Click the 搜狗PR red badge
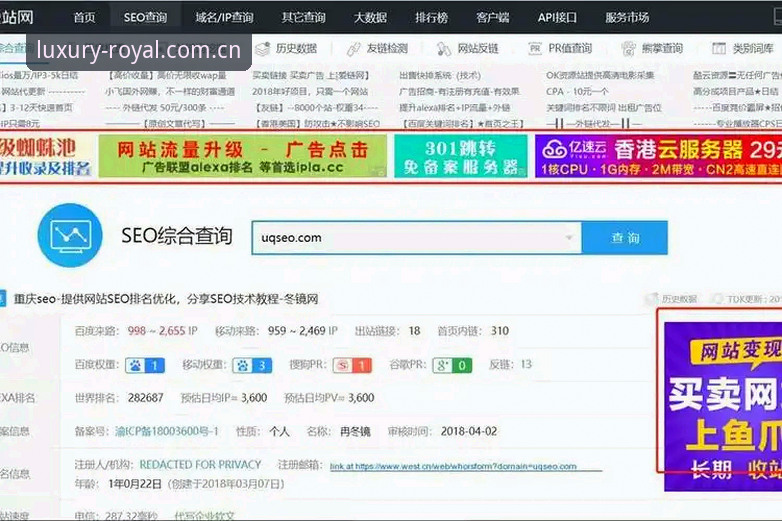782x521 pixels. point(352,365)
